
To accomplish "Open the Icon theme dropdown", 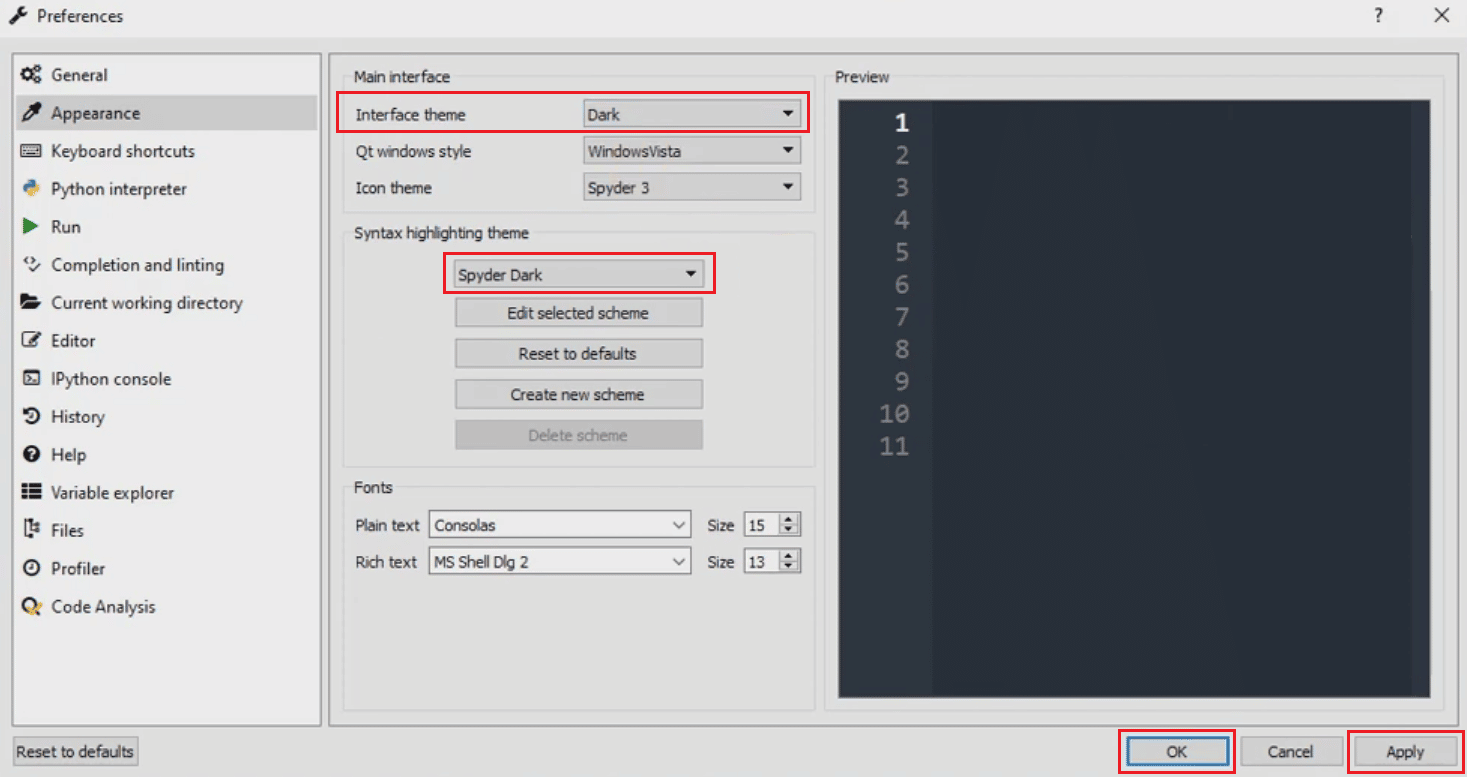I will (692, 187).
